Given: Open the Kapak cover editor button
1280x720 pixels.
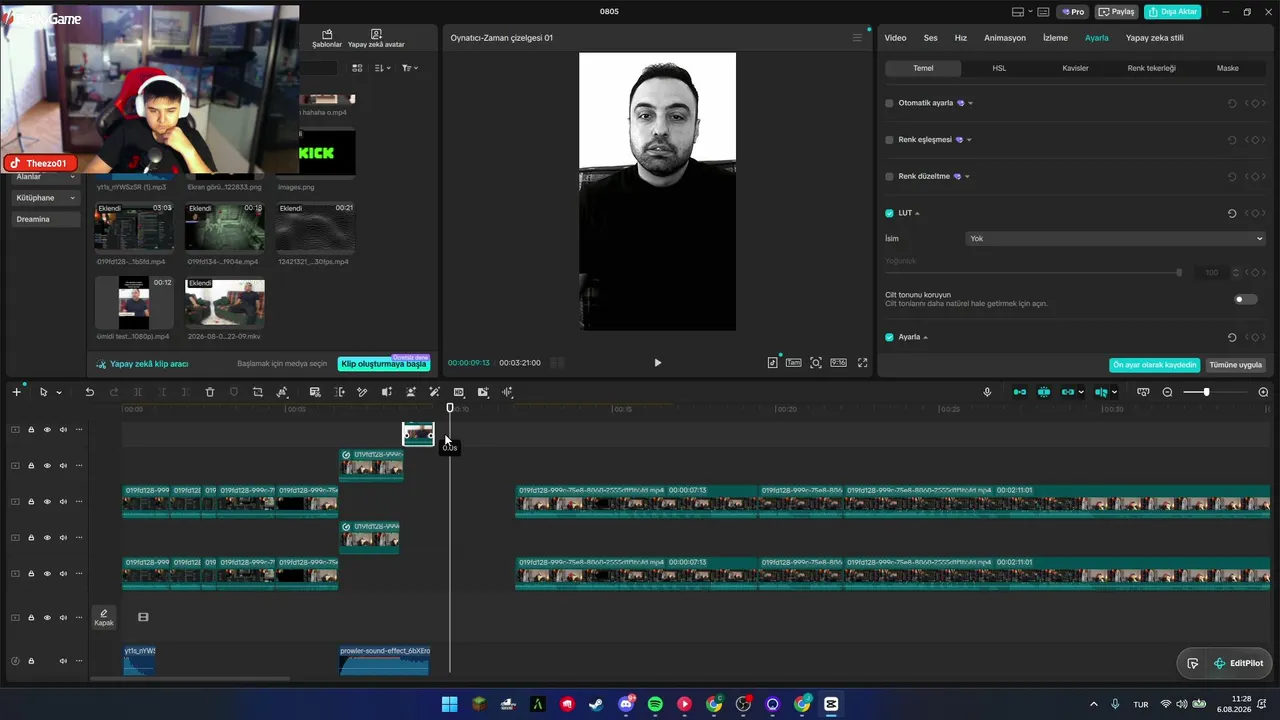Looking at the screenshot, I should click(x=104, y=618).
